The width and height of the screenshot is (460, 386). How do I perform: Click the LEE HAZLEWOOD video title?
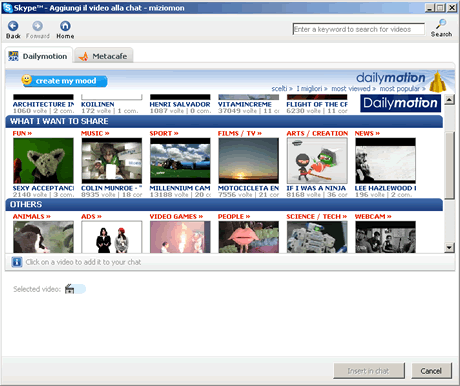pos(385,188)
